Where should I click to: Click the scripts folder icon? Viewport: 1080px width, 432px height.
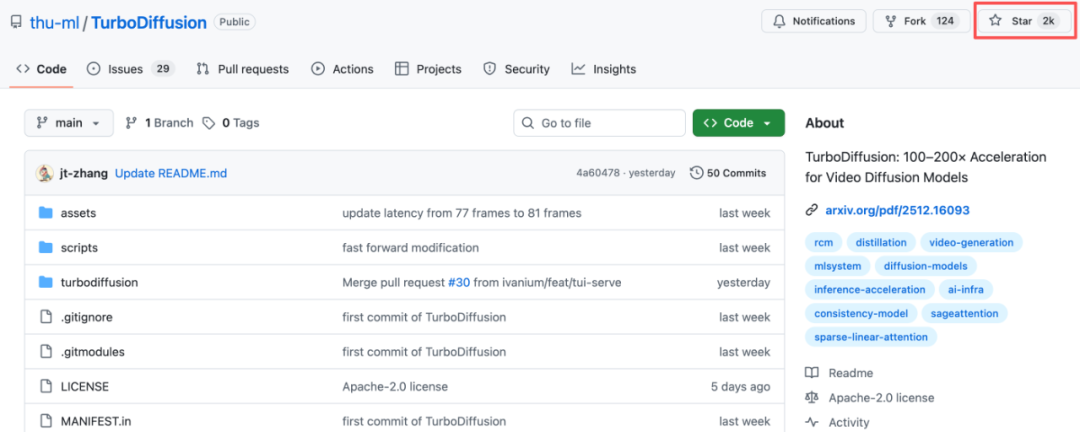[x=45, y=248]
